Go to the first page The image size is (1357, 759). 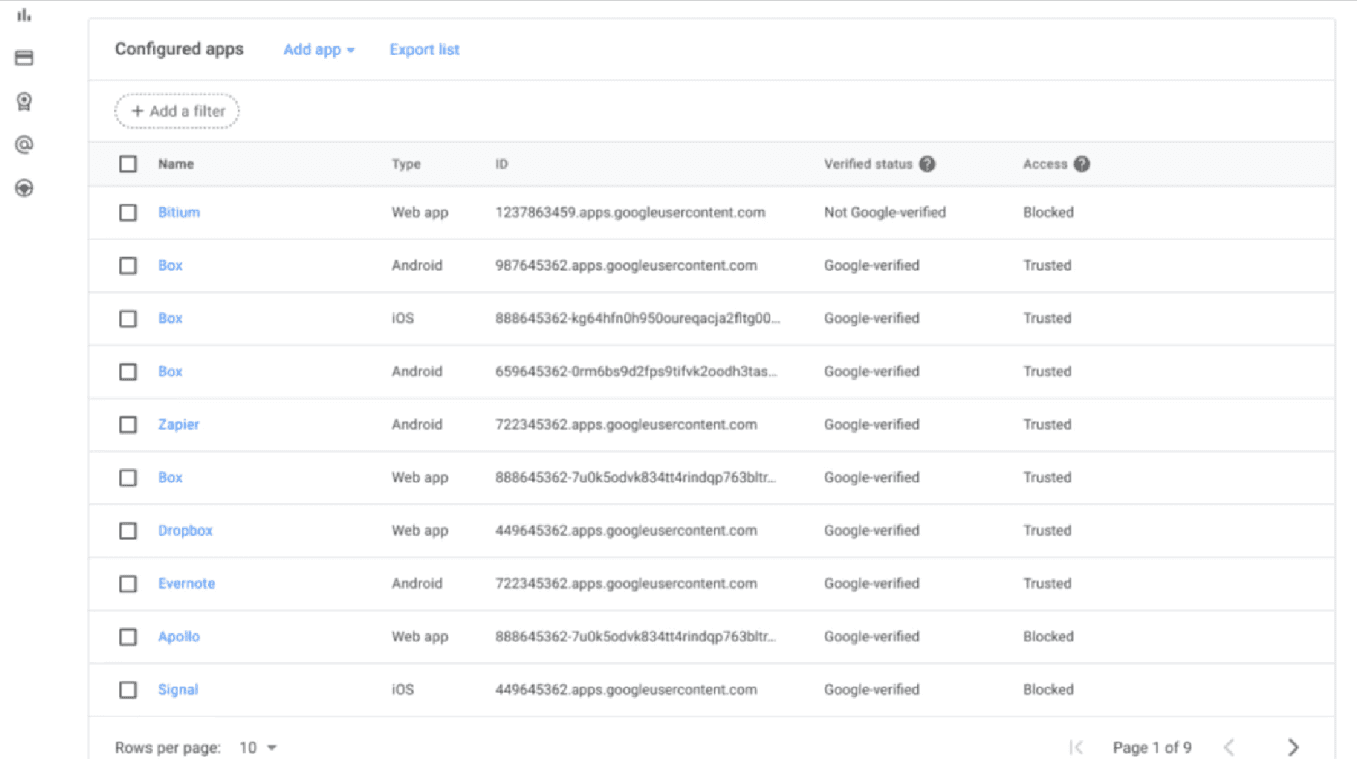[1076, 747]
